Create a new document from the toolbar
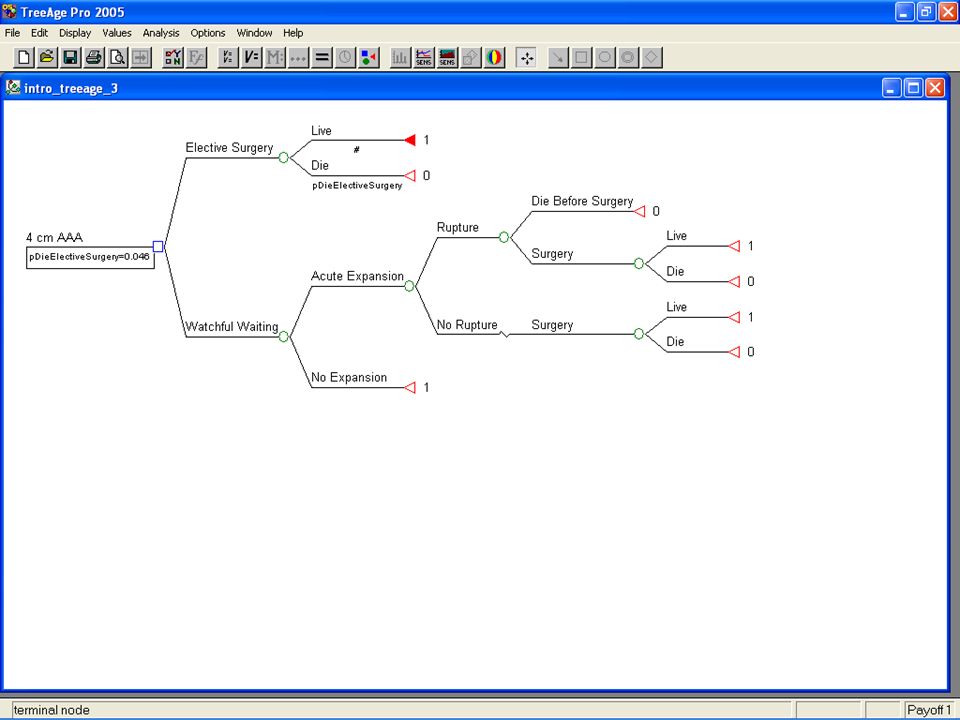This screenshot has height=720, width=960. click(24, 58)
